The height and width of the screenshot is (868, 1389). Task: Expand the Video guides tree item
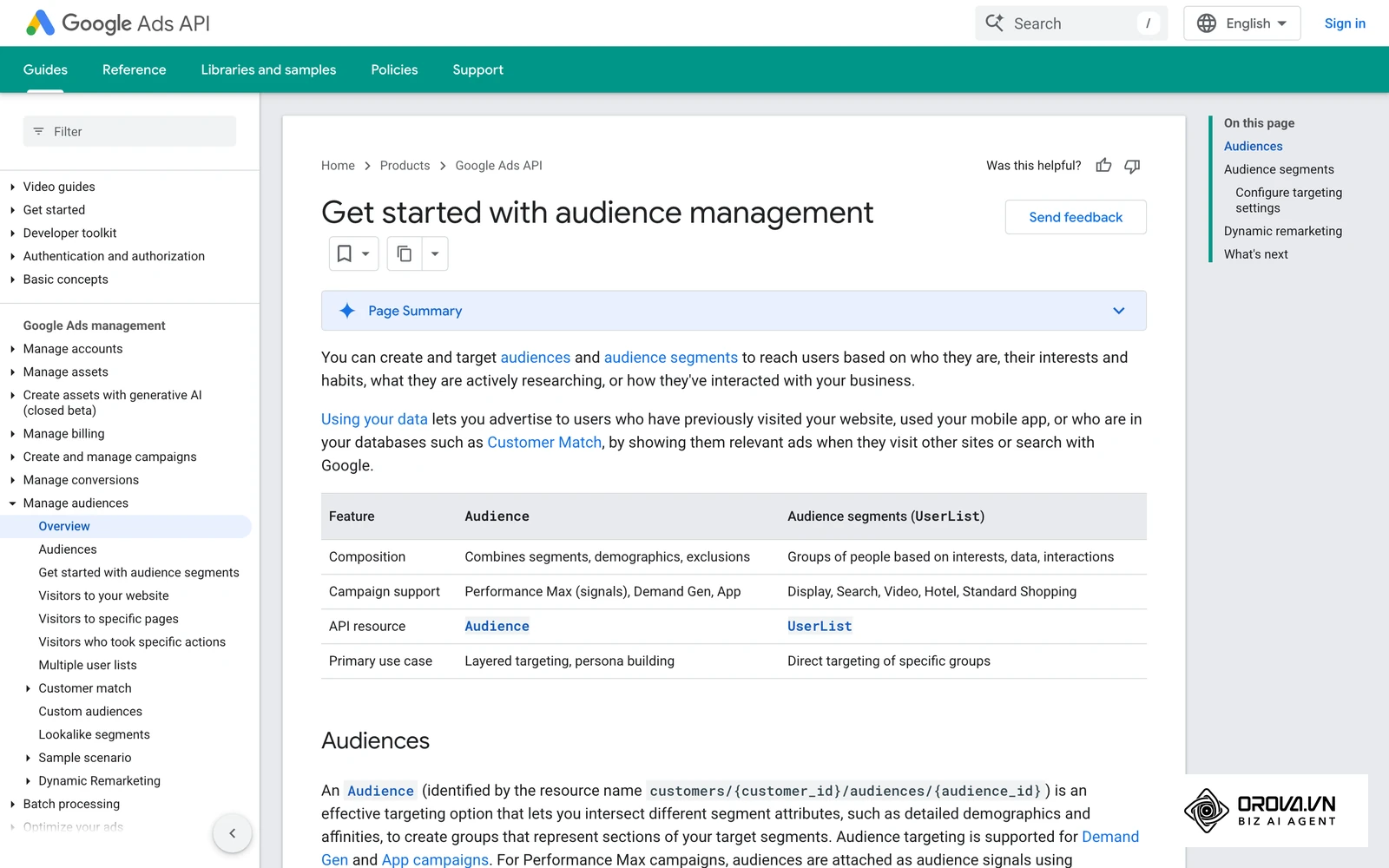pyautogui.click(x=12, y=187)
